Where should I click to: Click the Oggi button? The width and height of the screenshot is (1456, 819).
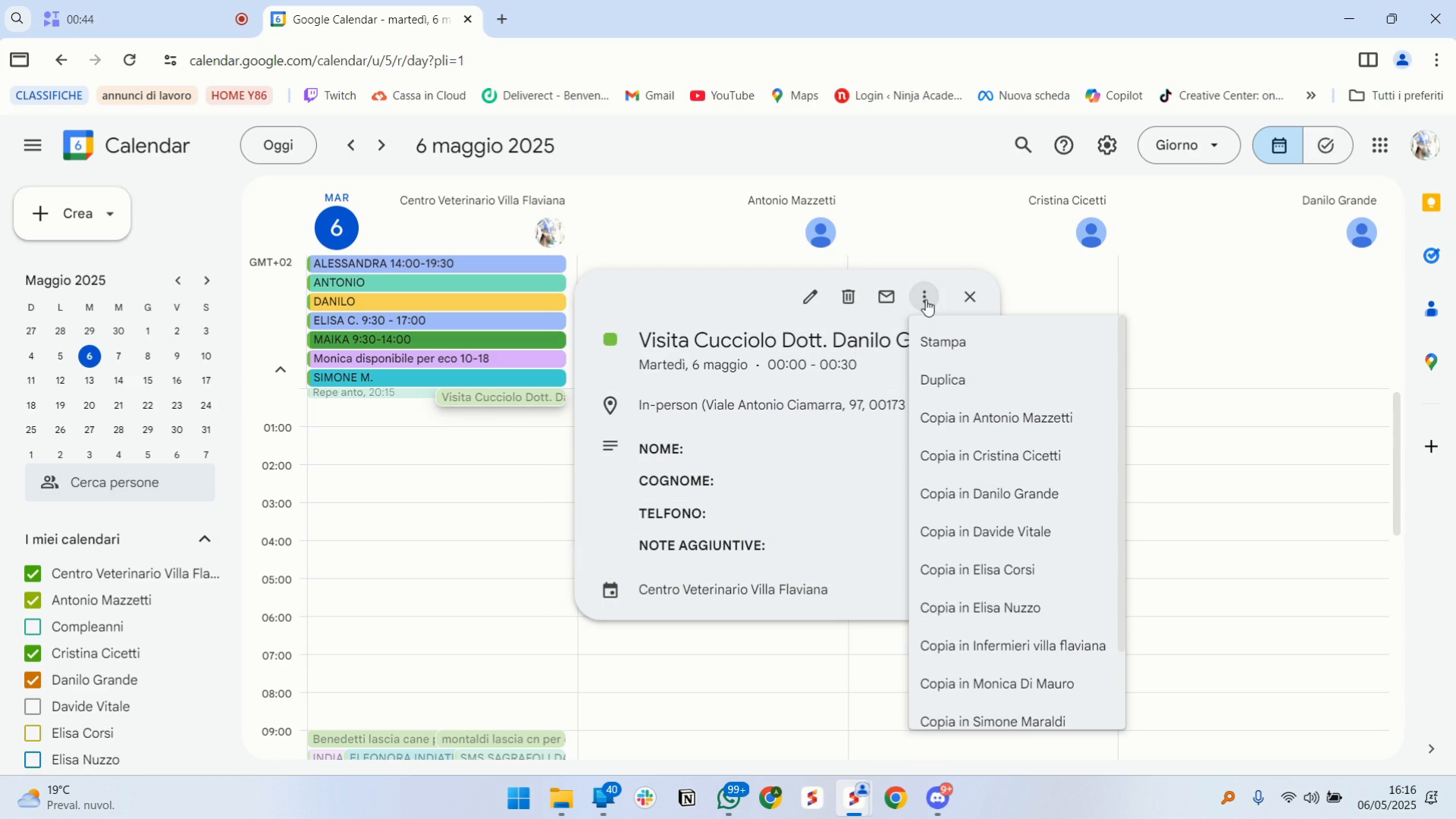(x=278, y=146)
